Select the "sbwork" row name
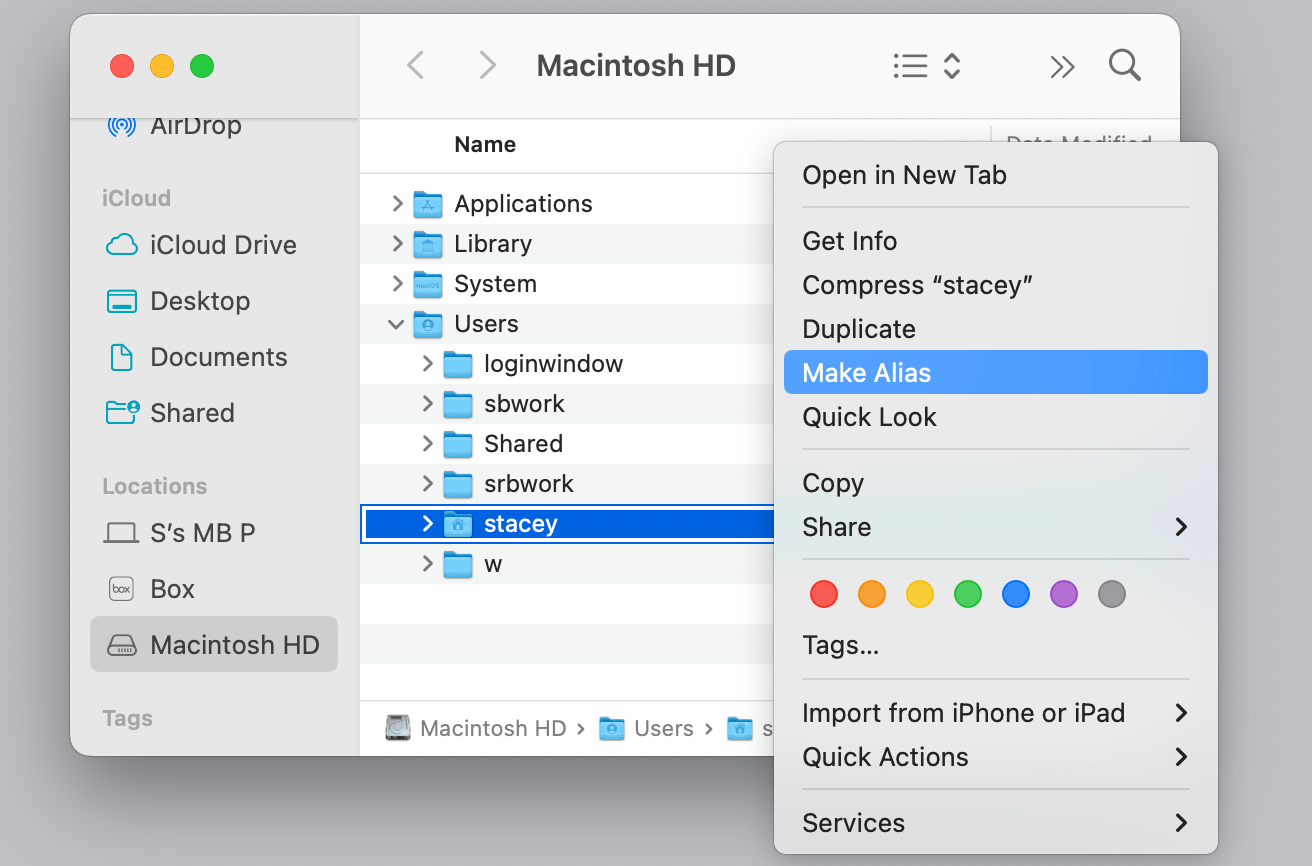Viewport: 1312px width, 866px height. (524, 404)
